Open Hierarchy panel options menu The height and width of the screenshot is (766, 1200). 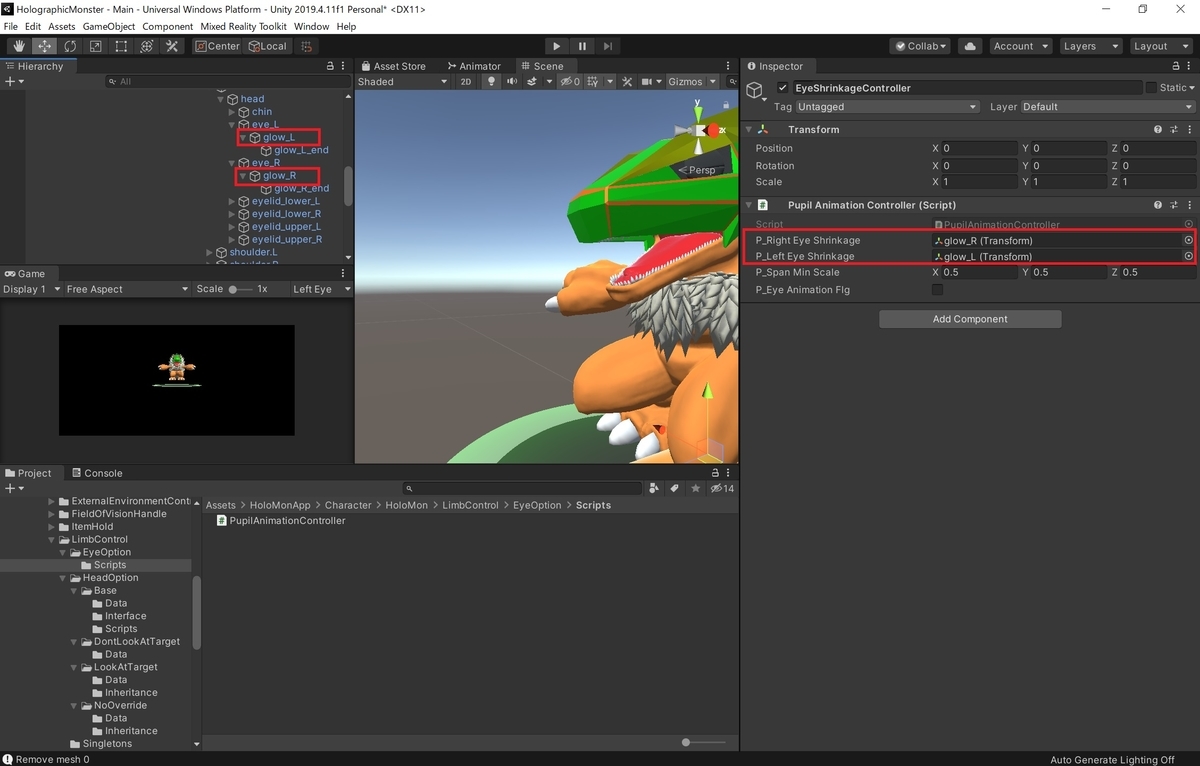click(344, 66)
